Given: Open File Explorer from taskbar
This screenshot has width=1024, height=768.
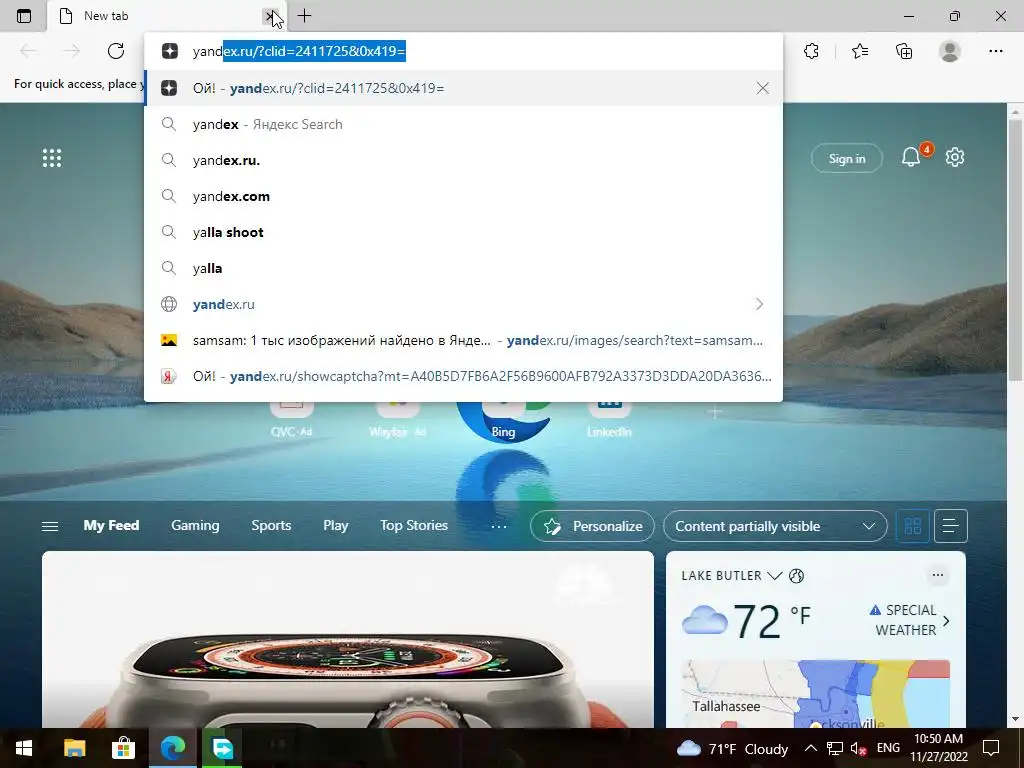Looking at the screenshot, I should point(74,748).
